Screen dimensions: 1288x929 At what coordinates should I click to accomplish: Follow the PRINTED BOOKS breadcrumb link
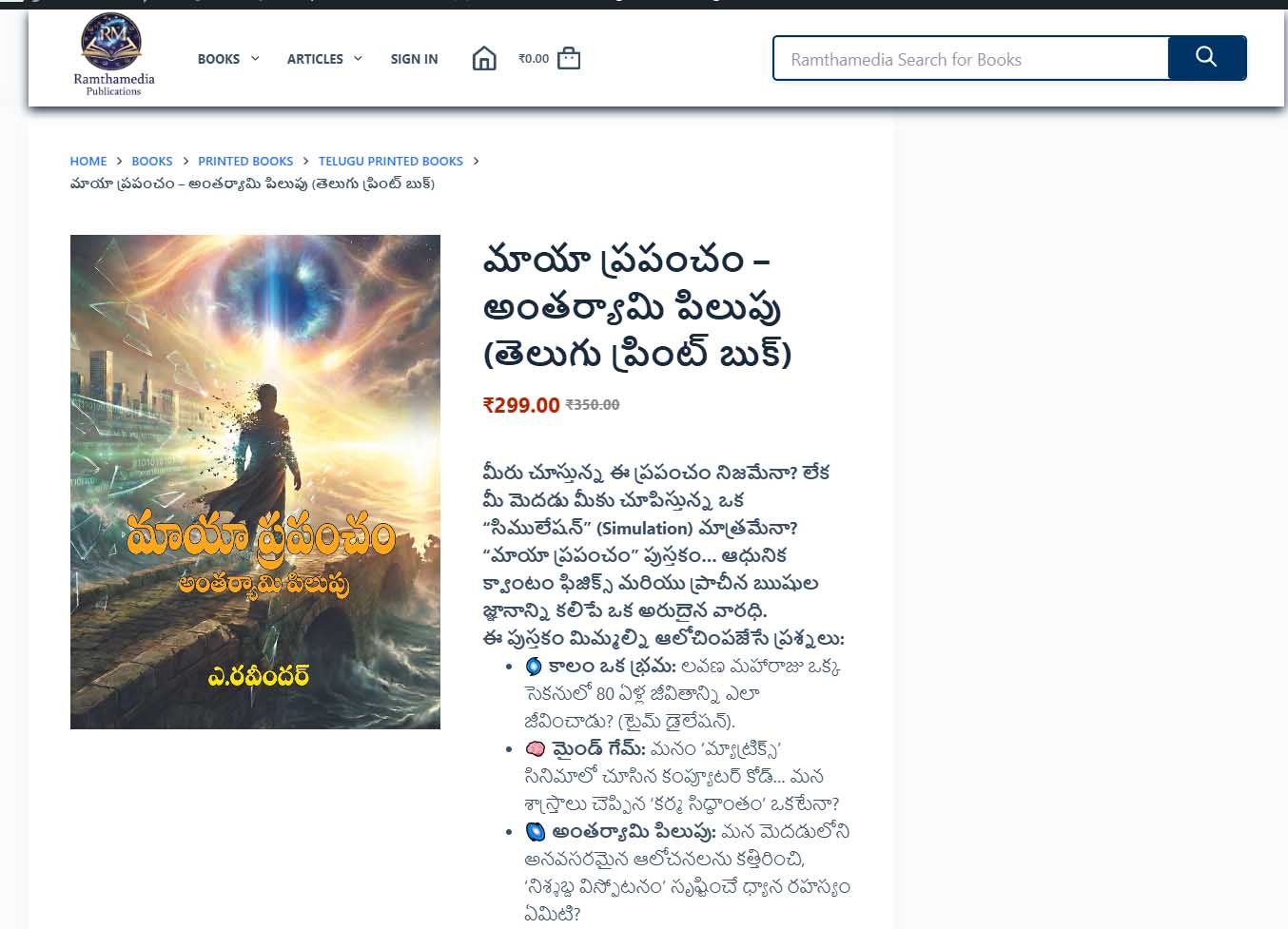tap(245, 161)
